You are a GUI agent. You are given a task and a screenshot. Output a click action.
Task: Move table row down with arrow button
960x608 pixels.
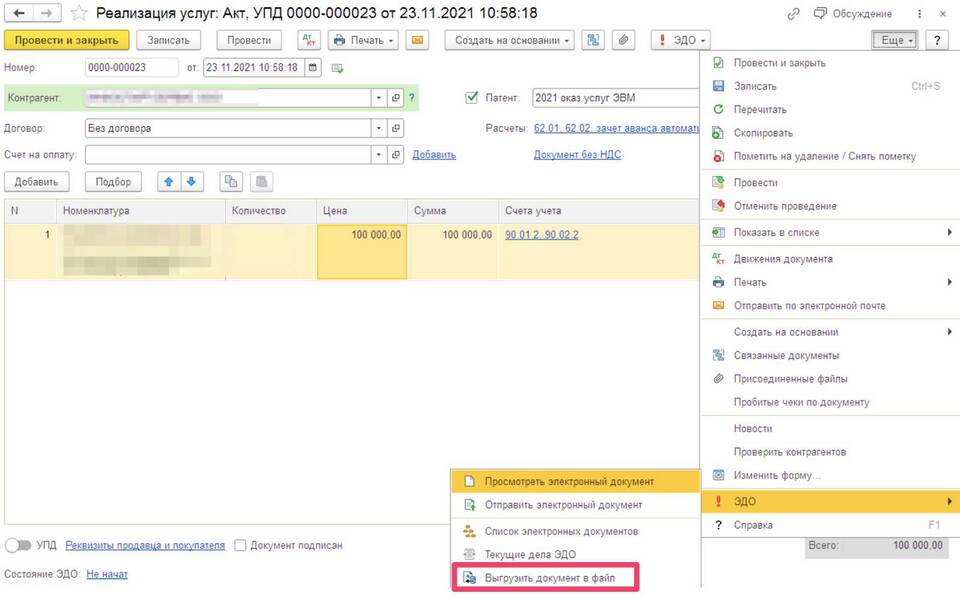(x=190, y=181)
